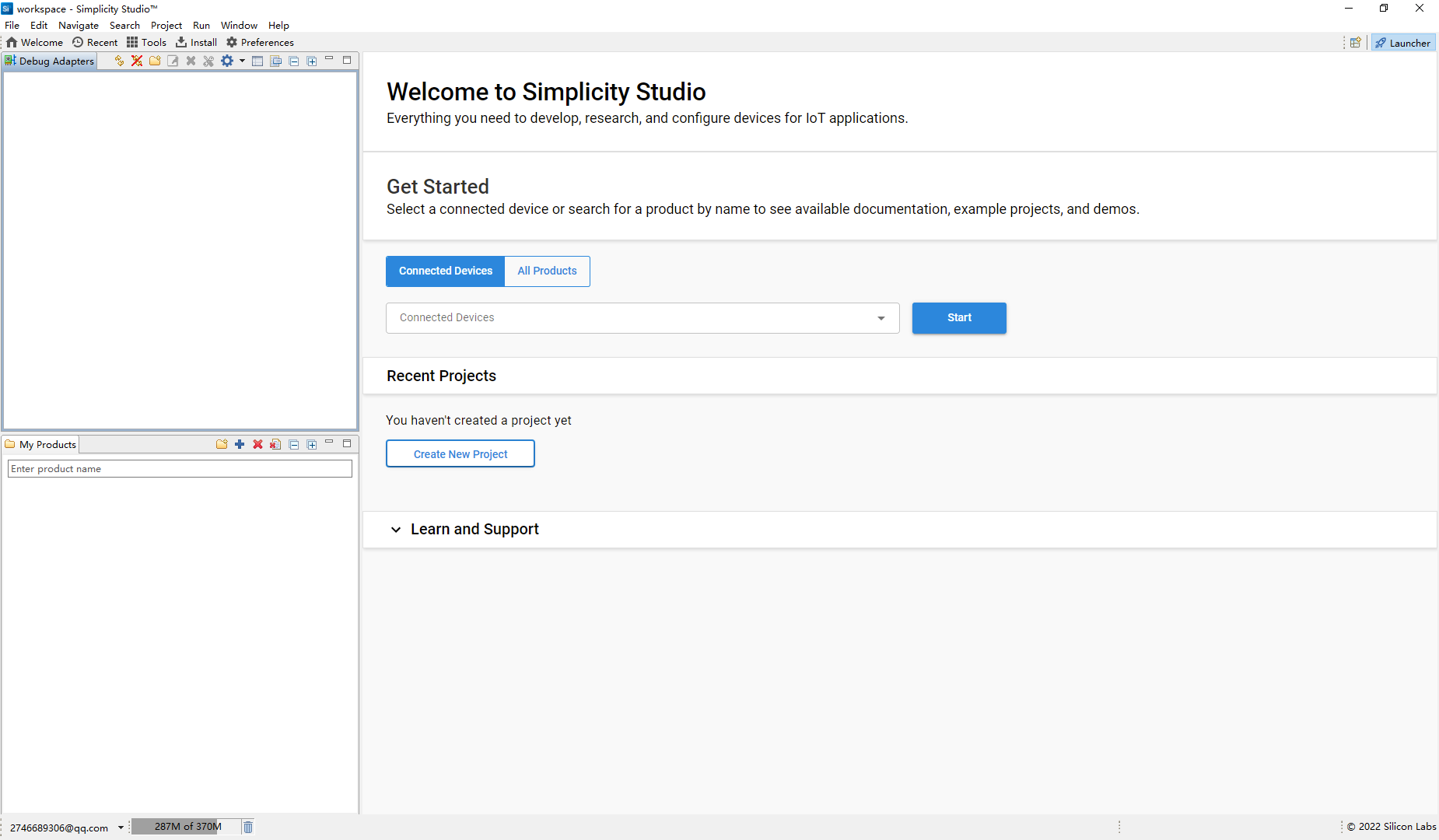Click the heap memory bar showing 287M of 370M
The image size is (1439, 840).
[x=185, y=827]
